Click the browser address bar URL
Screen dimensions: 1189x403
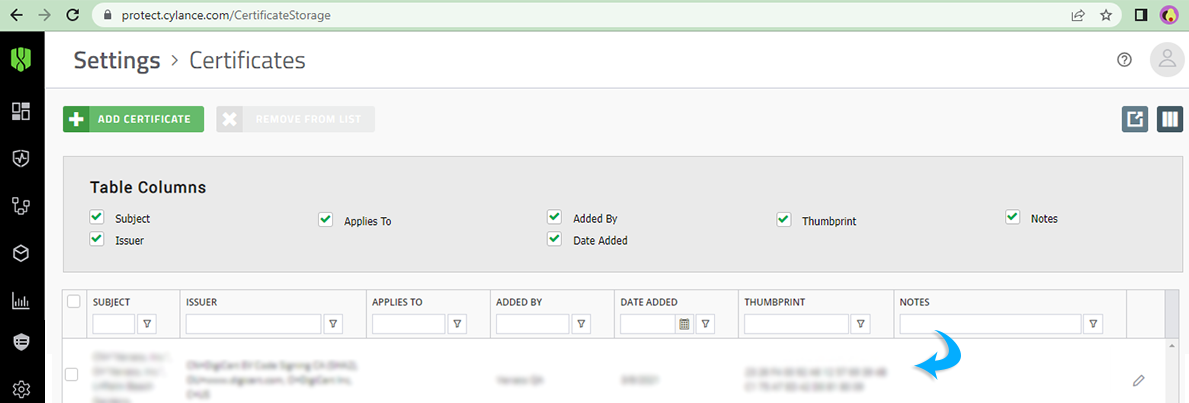(226, 14)
